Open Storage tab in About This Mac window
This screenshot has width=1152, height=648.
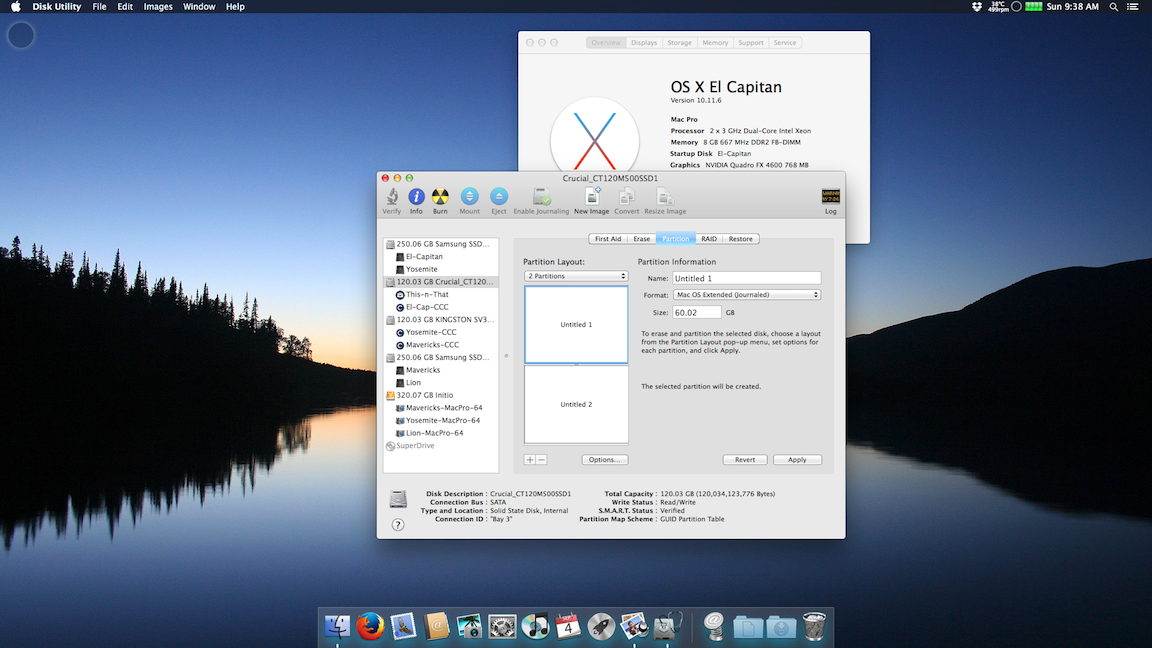[x=679, y=43]
